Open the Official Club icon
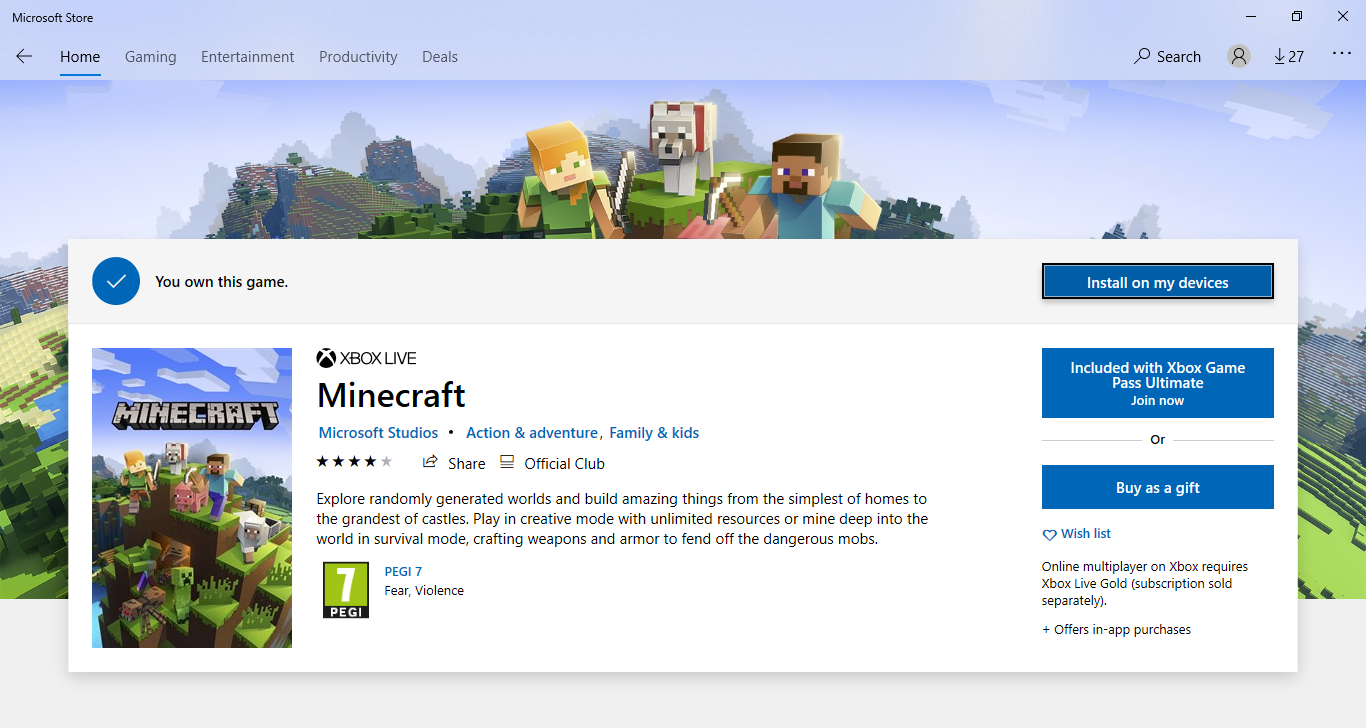Screen dimensions: 1366x728 click(507, 462)
